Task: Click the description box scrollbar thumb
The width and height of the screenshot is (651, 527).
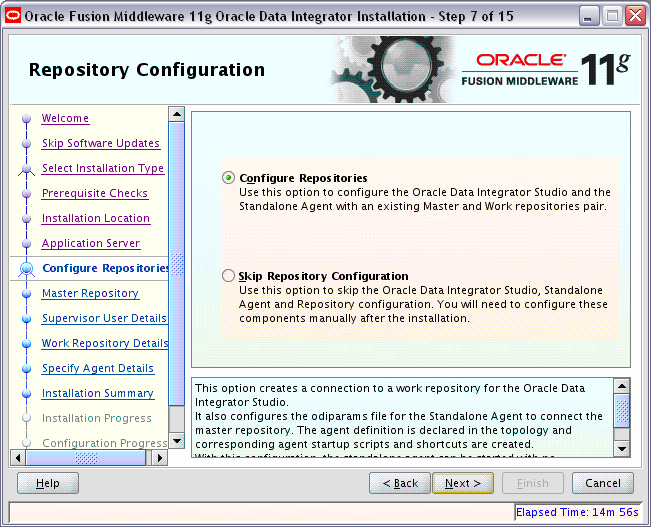Action: [x=622, y=411]
